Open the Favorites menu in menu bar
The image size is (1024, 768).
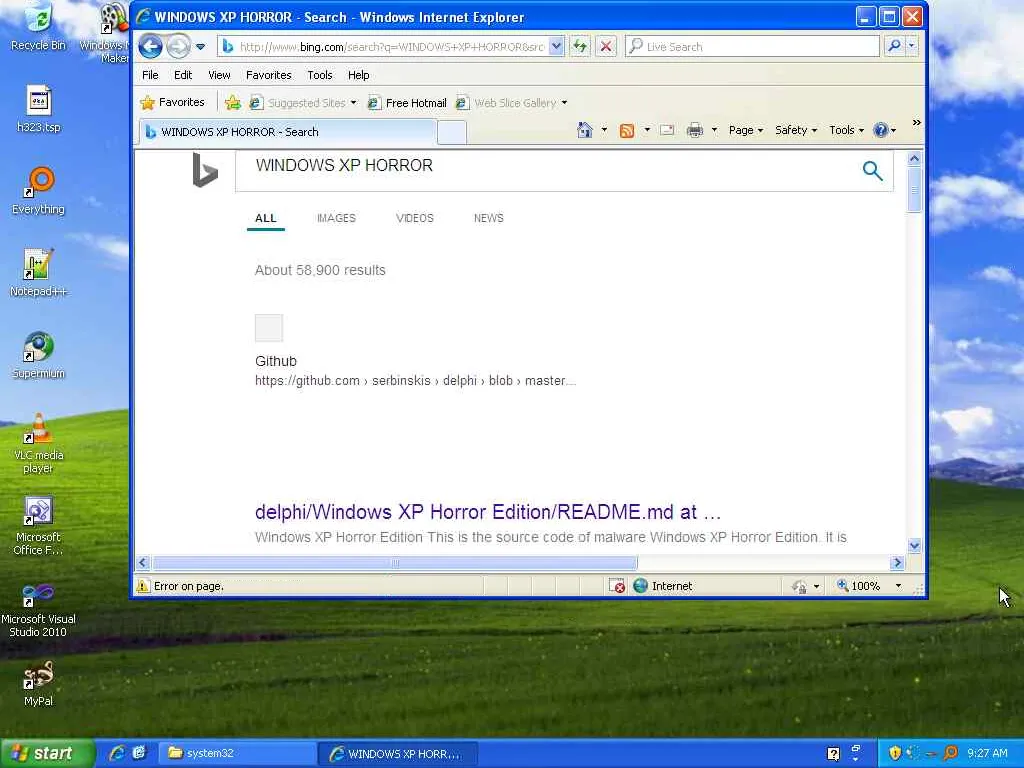pyautogui.click(x=268, y=75)
